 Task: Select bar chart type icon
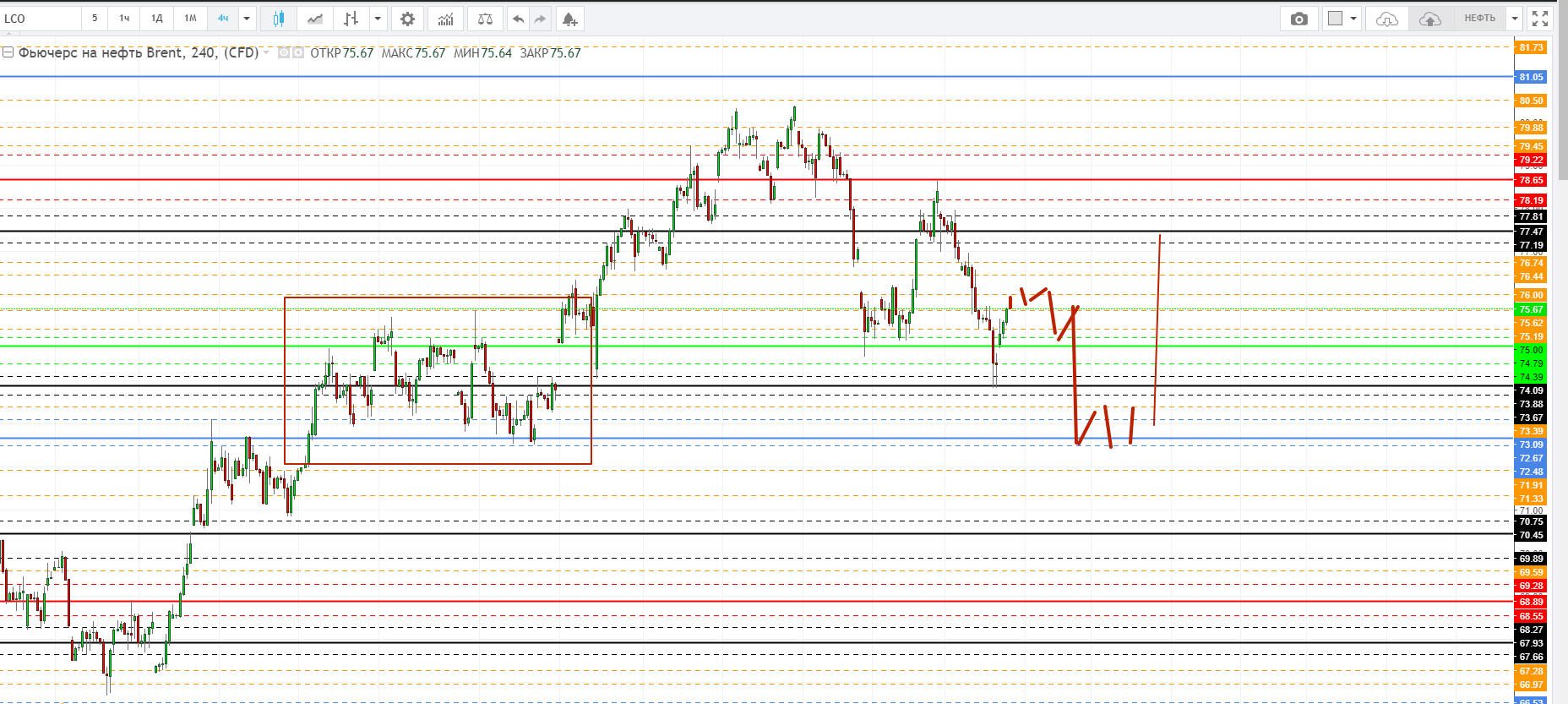(351, 19)
